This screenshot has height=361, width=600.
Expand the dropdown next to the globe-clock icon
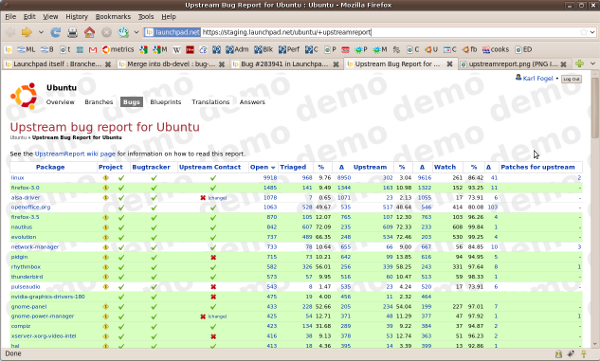[x=136, y=32]
